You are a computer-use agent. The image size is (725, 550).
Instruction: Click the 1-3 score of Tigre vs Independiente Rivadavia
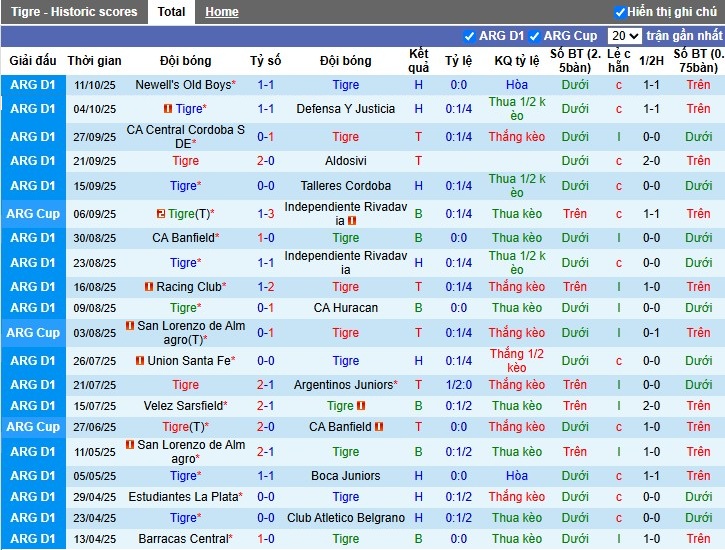coord(266,214)
